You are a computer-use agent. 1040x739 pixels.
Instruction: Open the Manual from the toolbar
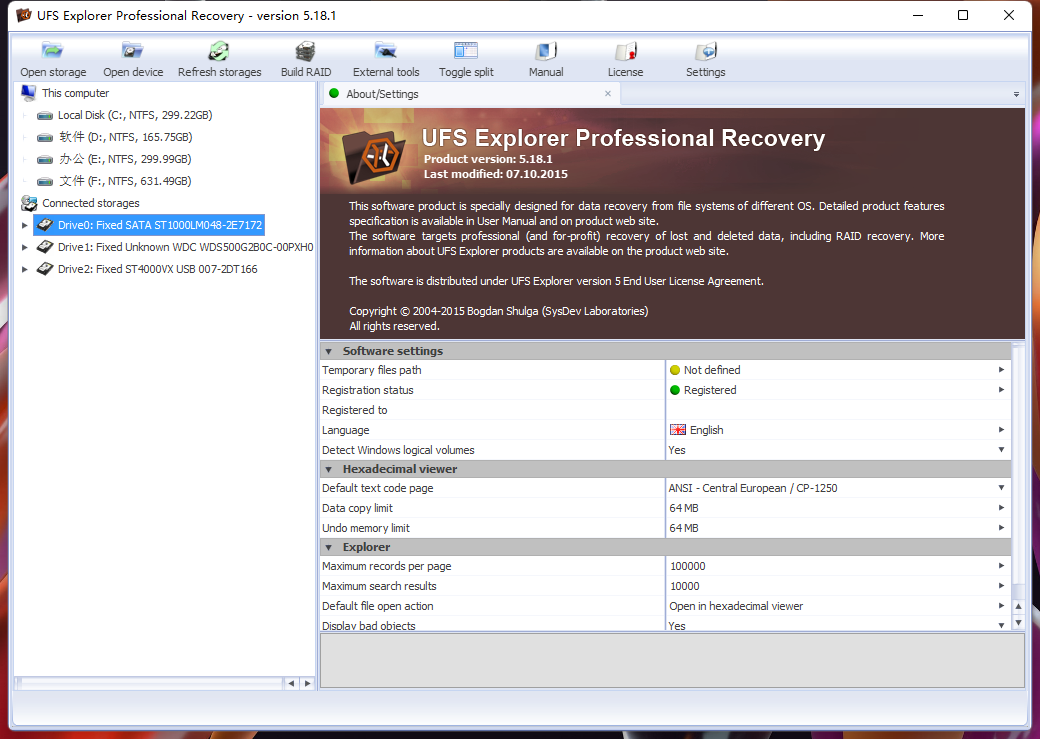pos(546,51)
